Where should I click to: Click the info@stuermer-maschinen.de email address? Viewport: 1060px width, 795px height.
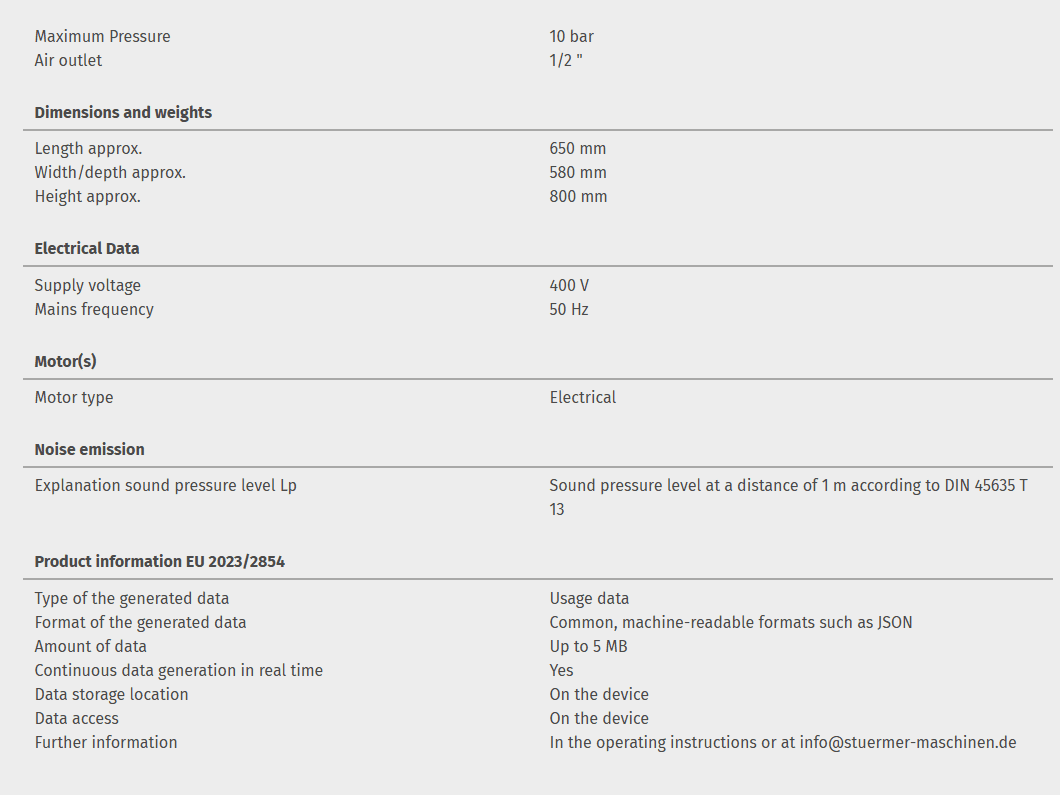pos(908,742)
